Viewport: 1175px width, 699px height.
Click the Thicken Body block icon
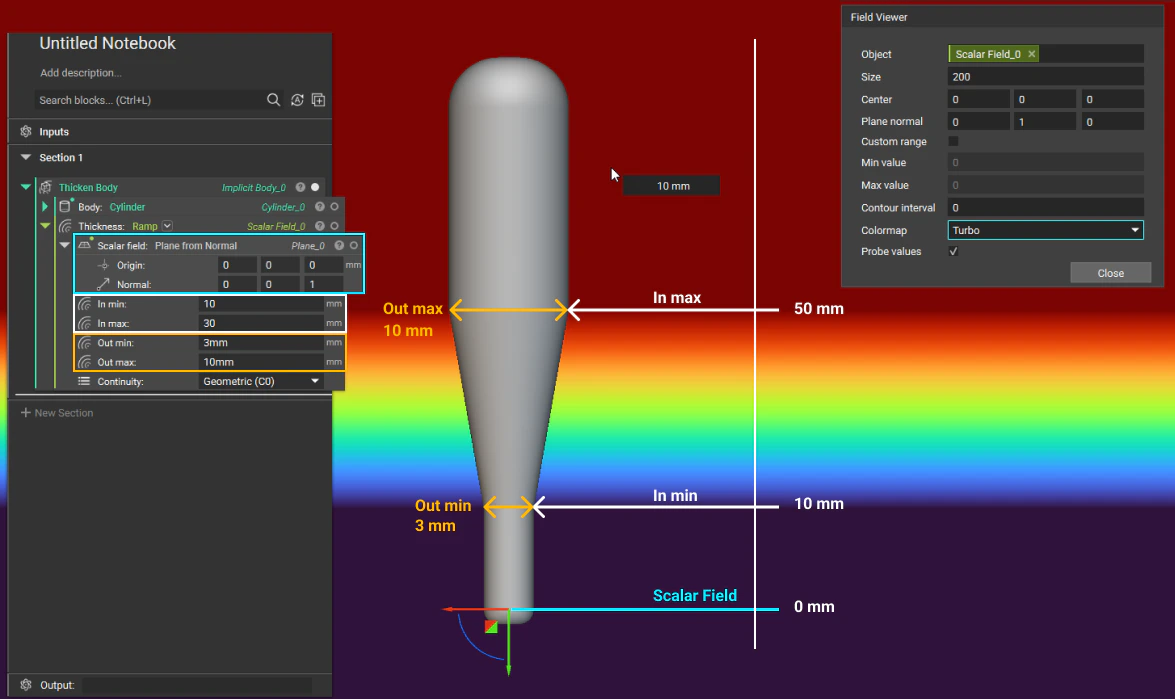point(46,187)
